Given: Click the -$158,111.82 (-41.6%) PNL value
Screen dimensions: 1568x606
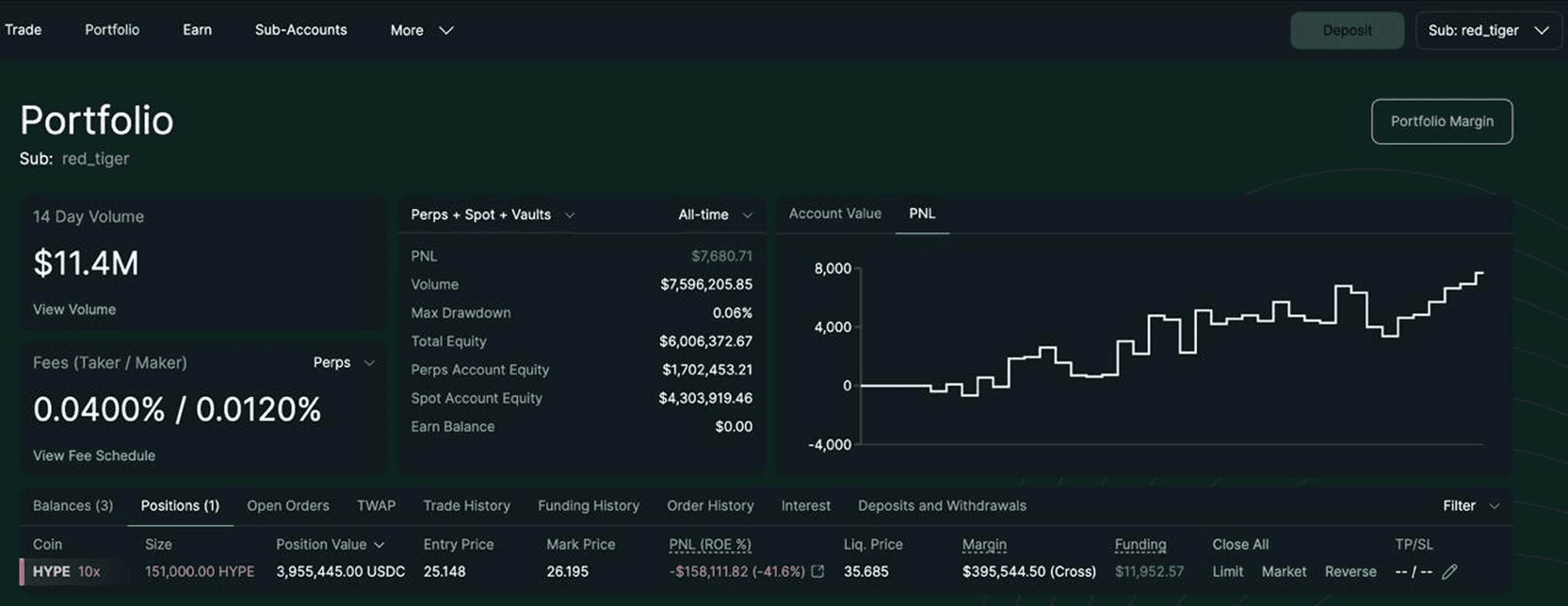Looking at the screenshot, I should coord(737,572).
